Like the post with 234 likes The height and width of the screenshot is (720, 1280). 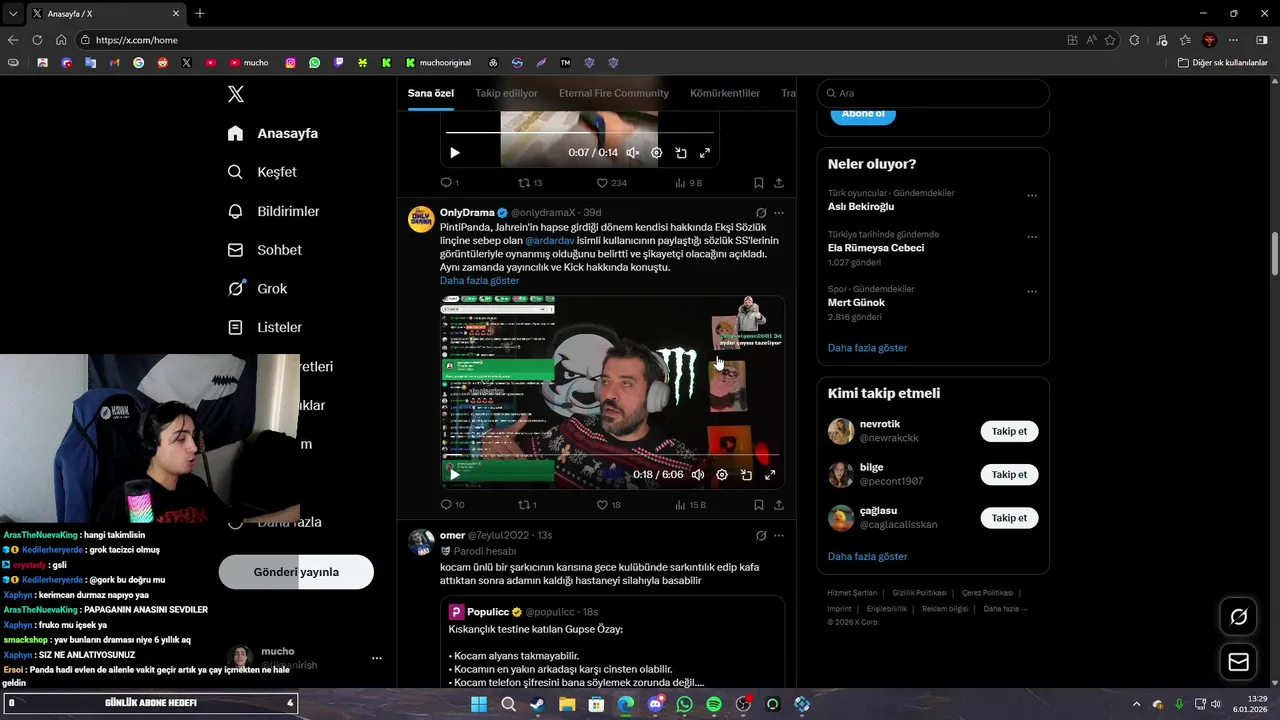coord(611,183)
